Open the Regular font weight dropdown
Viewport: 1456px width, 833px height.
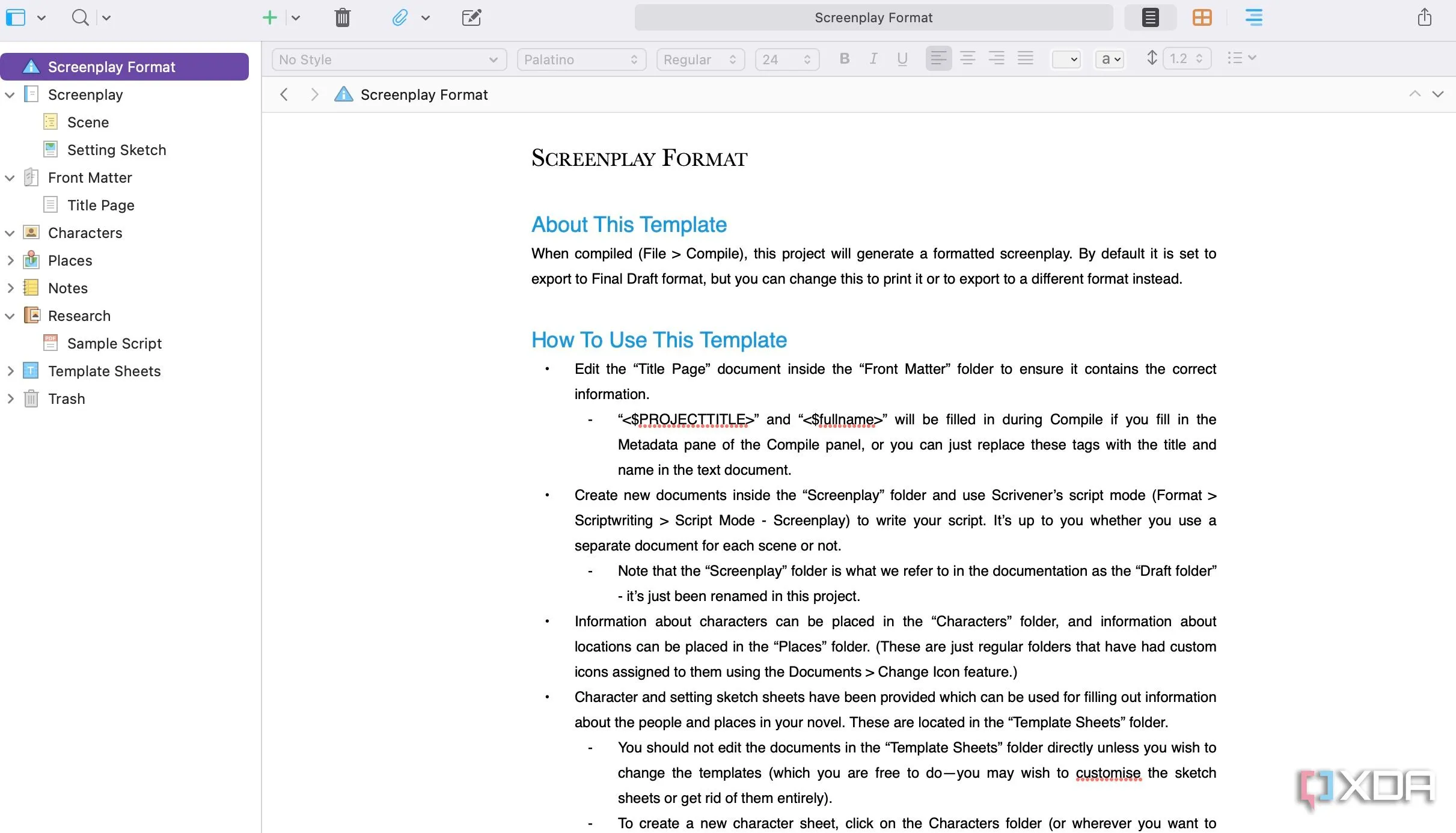(700, 59)
